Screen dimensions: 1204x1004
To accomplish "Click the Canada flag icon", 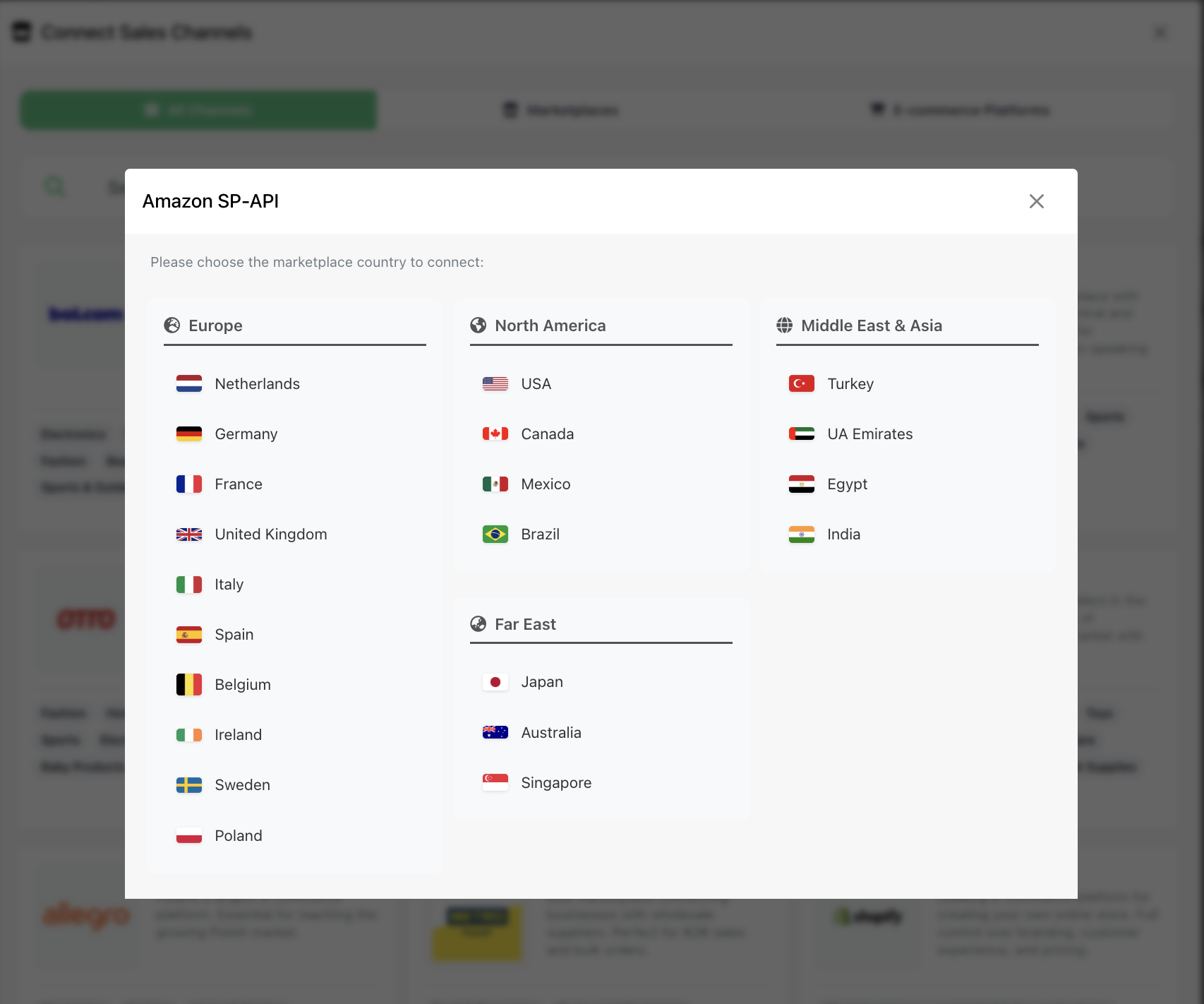I will click(495, 434).
